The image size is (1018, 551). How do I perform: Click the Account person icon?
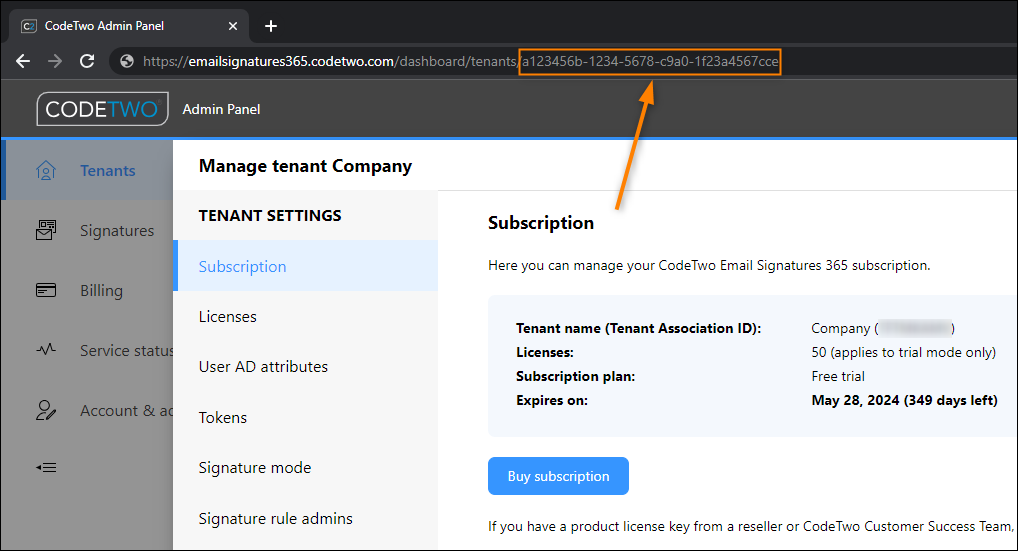[45, 410]
